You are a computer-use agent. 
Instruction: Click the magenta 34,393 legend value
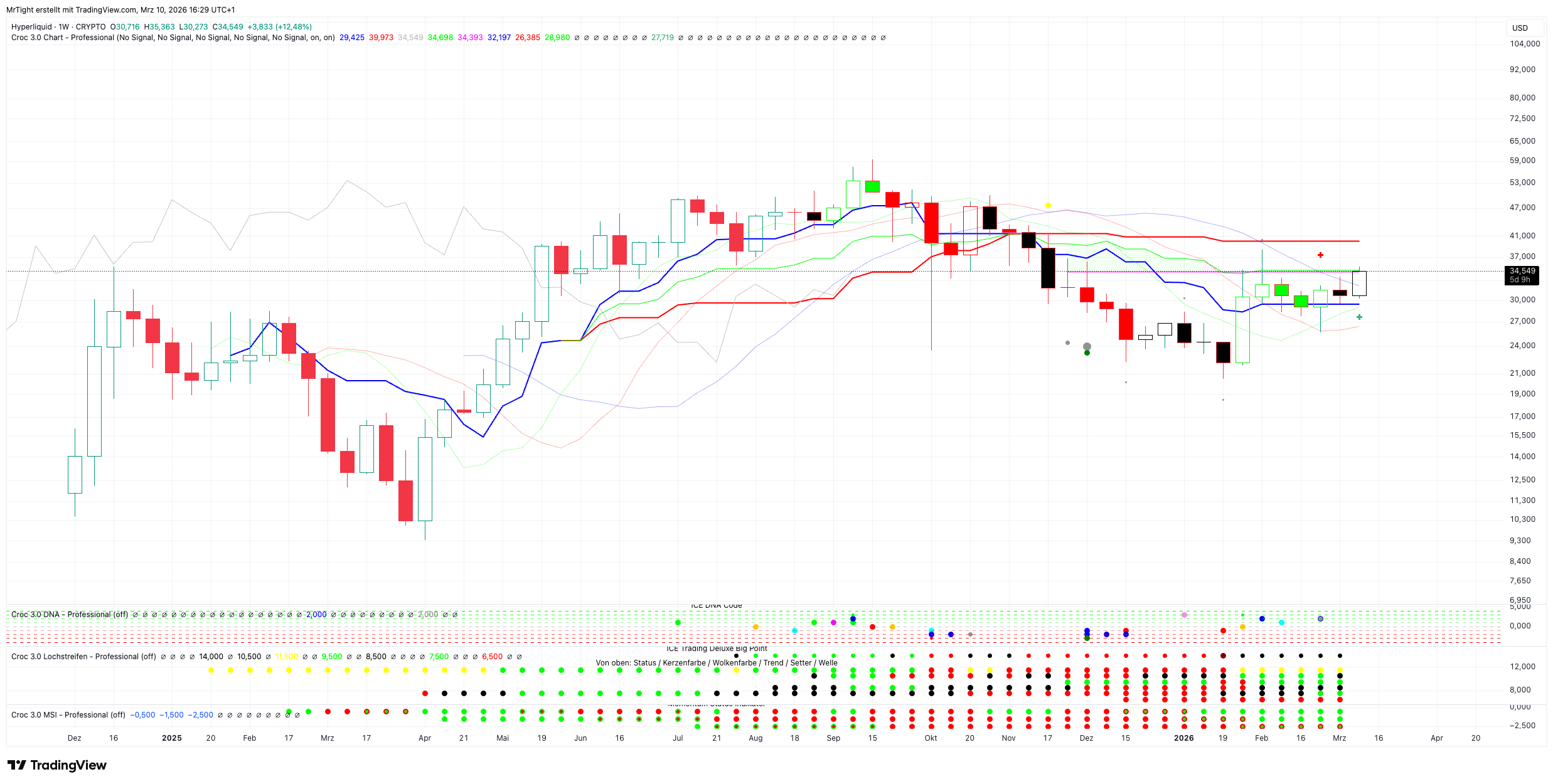point(470,38)
